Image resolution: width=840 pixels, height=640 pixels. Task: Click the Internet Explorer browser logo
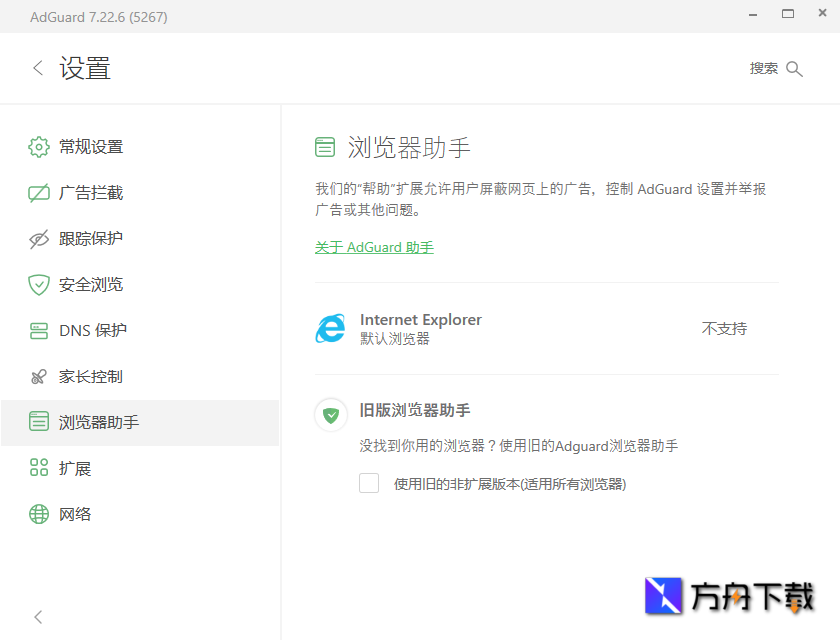coord(330,329)
